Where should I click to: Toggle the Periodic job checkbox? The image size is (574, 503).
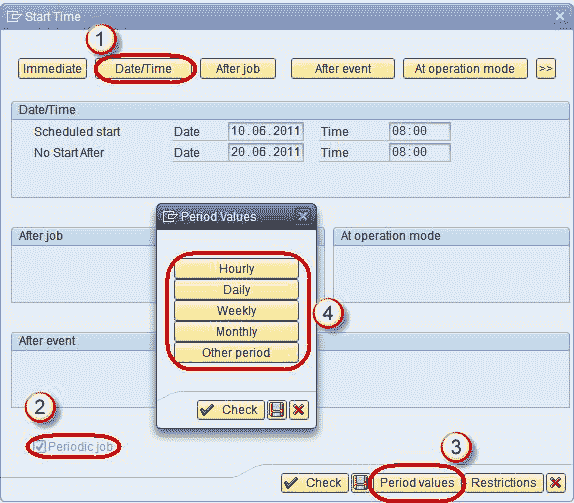(40, 446)
